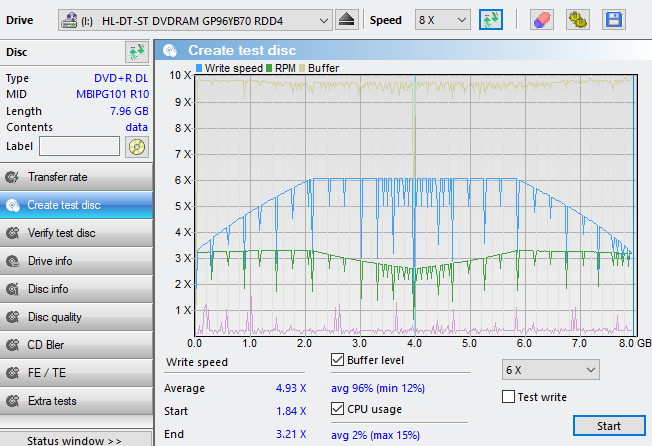Click the Create test disc header icon
Image resolution: width=652 pixels, height=446 pixels.
coord(172,50)
